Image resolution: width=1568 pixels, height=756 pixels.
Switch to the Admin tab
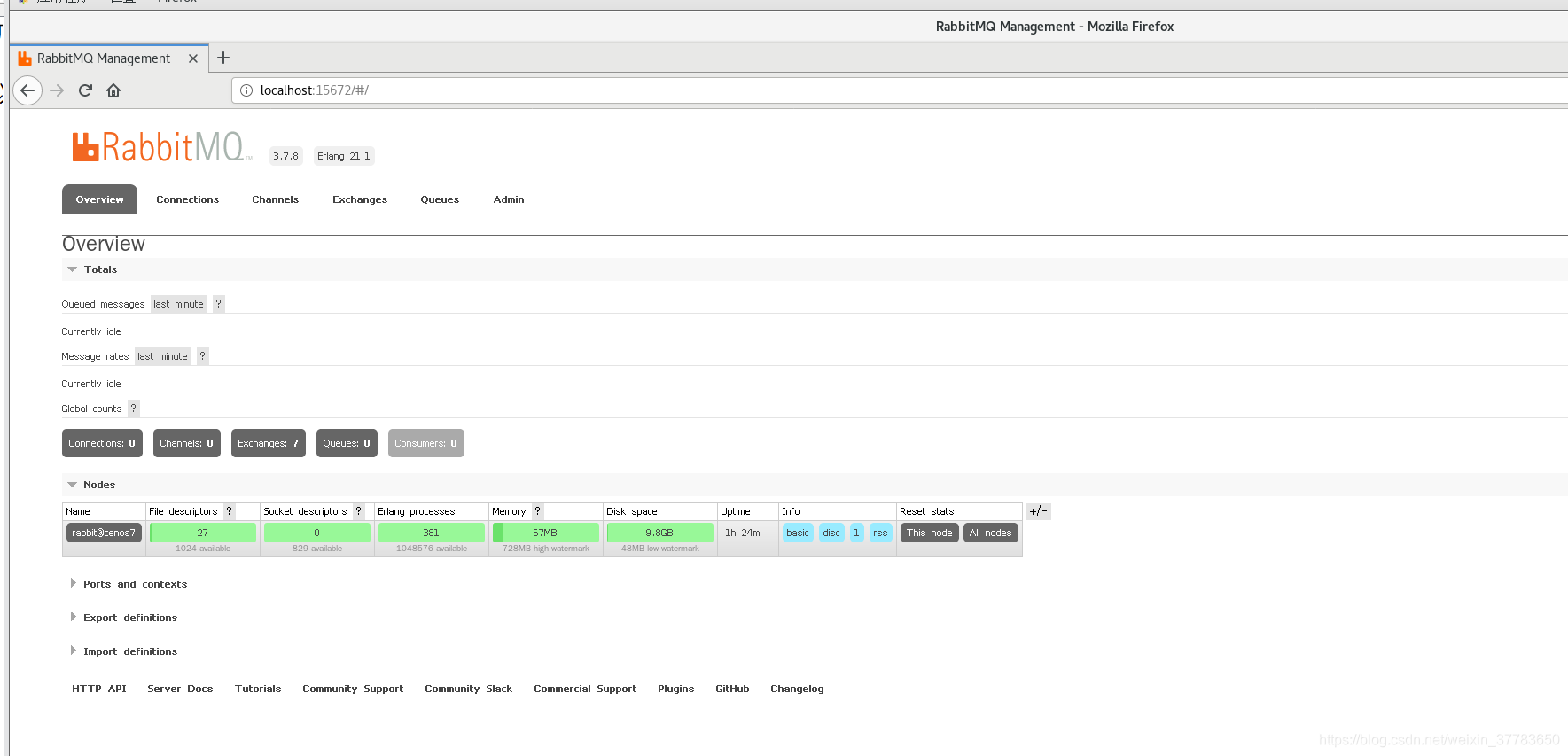pos(509,199)
